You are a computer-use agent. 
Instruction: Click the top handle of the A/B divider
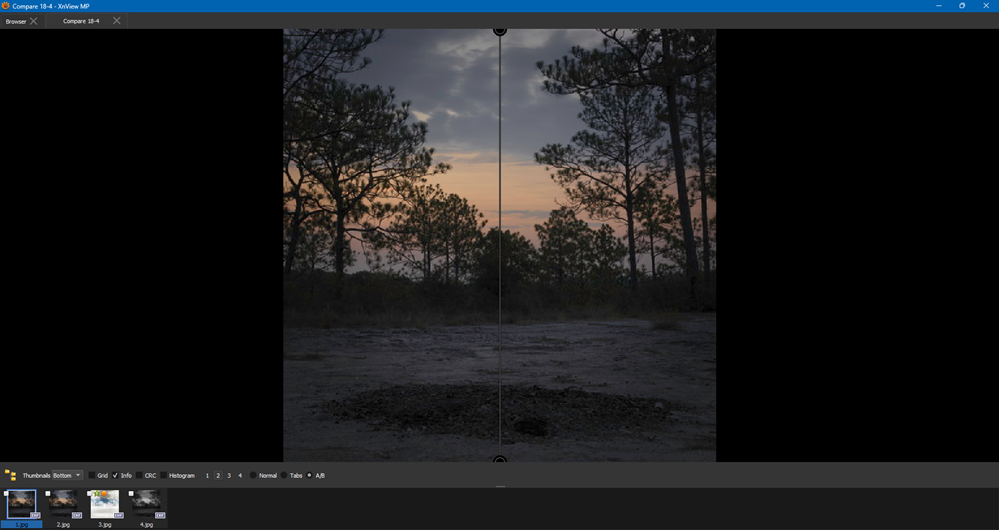pos(500,31)
